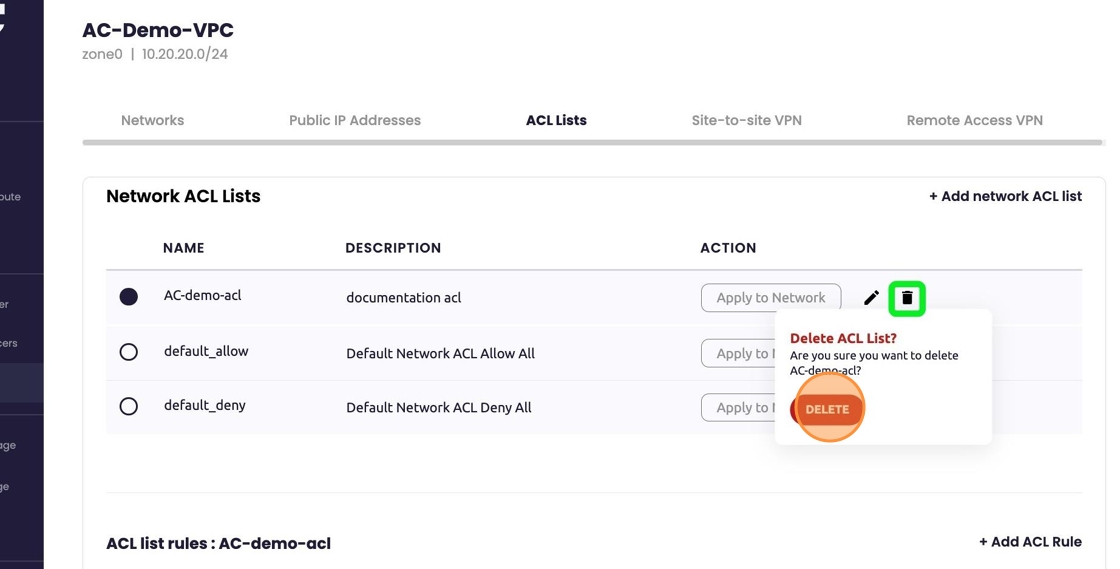1120x569 pixels.
Task: Click the AC-demo-acl list name
Action: (203, 296)
